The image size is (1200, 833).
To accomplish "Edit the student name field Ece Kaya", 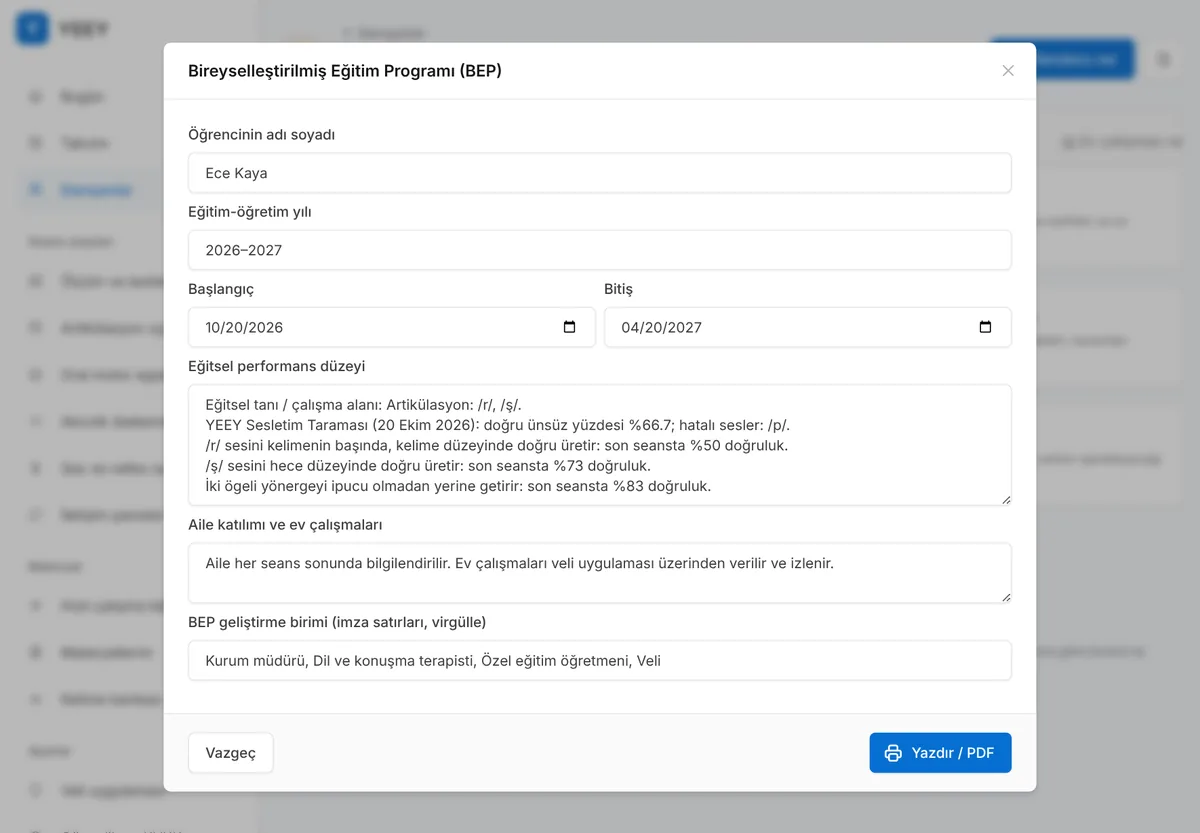I will 600,173.
